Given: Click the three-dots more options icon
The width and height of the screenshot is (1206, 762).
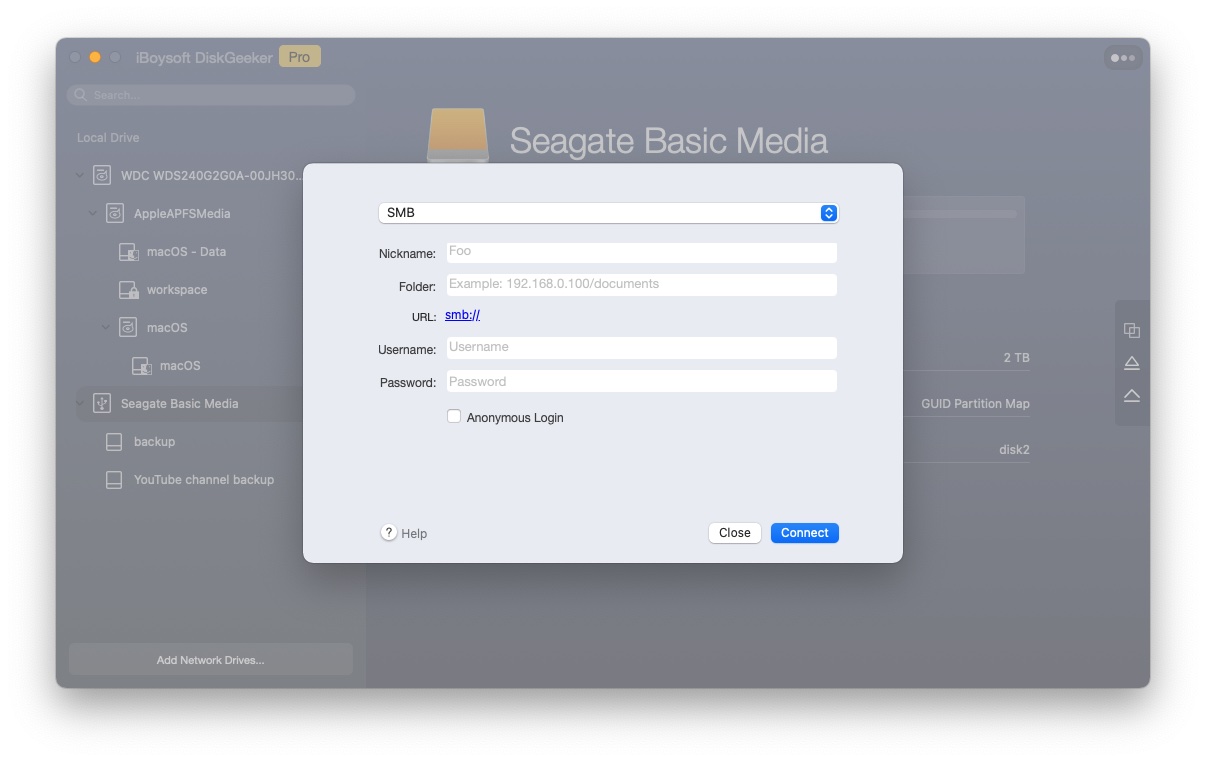Looking at the screenshot, I should point(1123,58).
